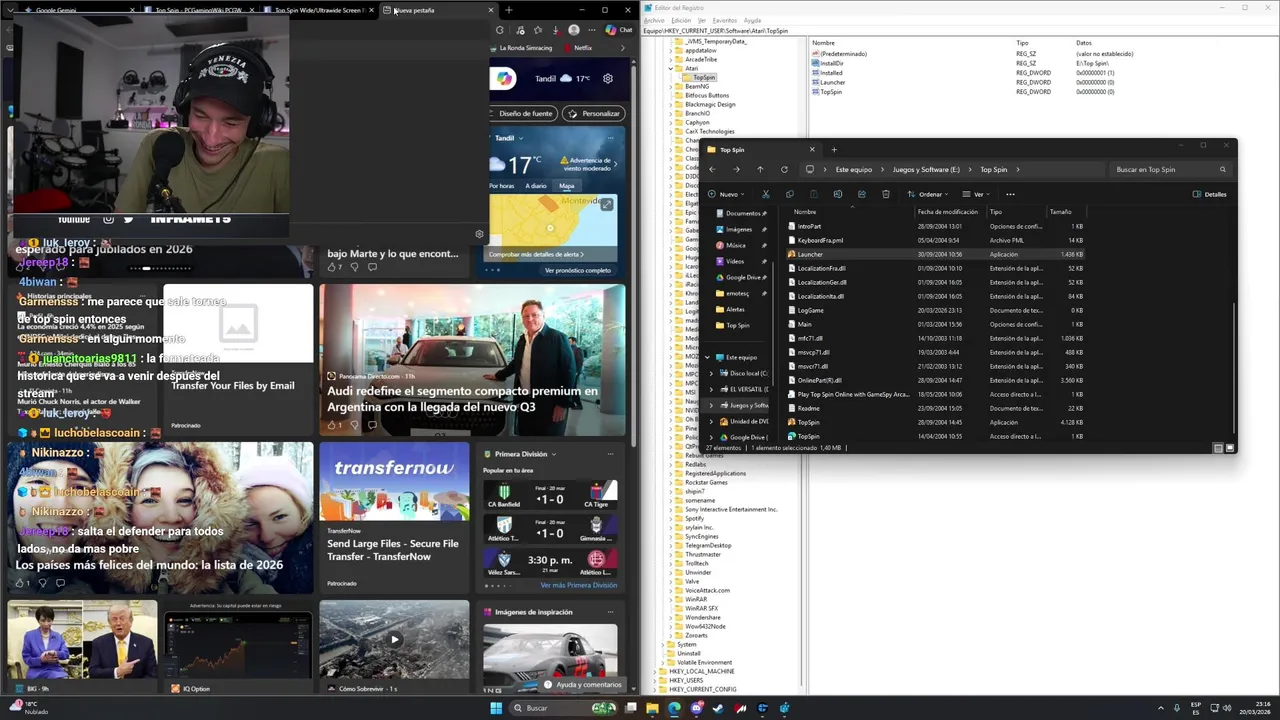Image resolution: width=1280 pixels, height=720 pixels.
Task: Open Música in Explorer quick access
Action: pos(736,245)
